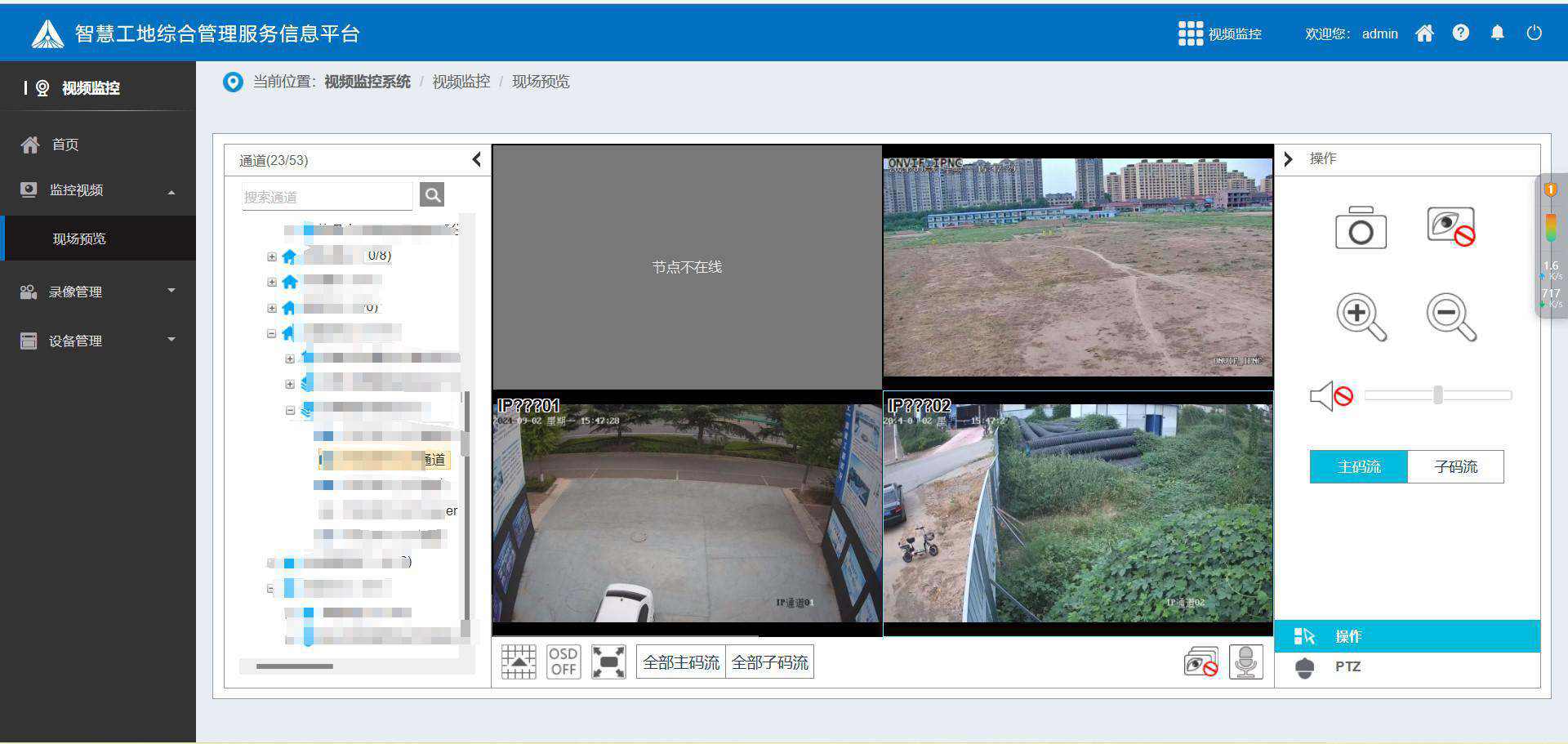Screen dimensions: 1568x744
Task: Adjust the volume slider handle
Action: tap(1437, 395)
